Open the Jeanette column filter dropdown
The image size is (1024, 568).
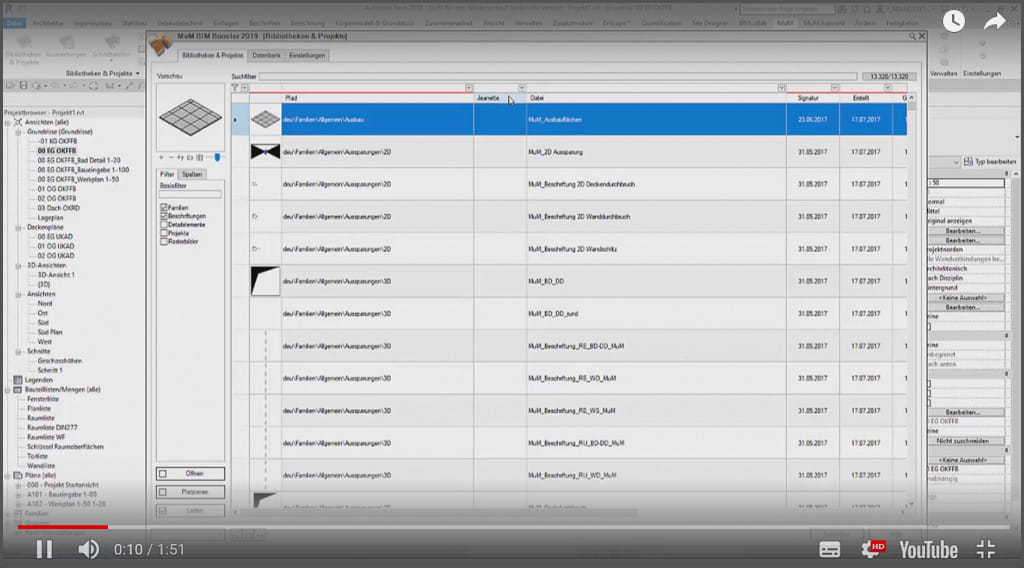521,88
